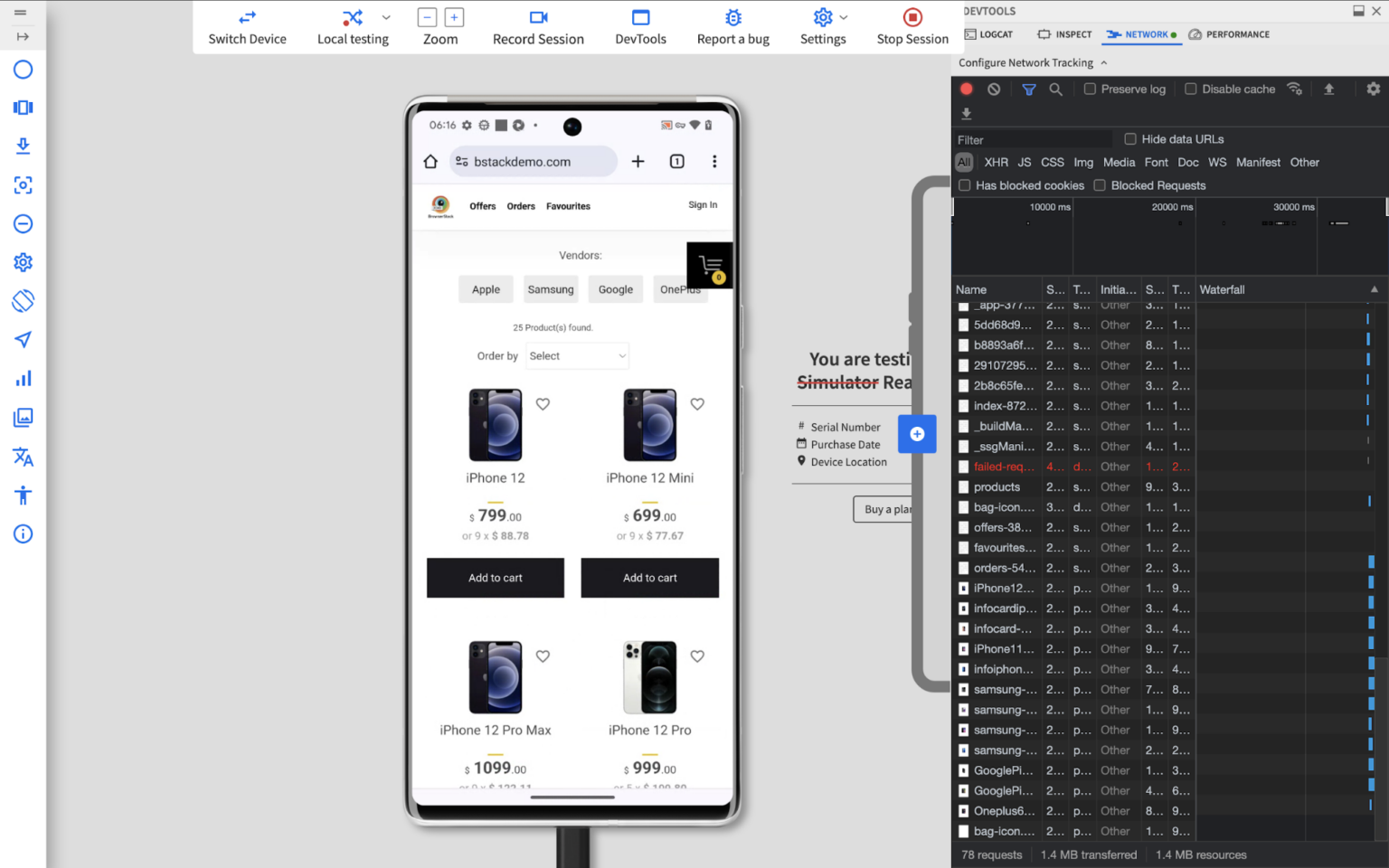Enable Hide data URLs
1389x868 pixels.
click(x=1130, y=139)
